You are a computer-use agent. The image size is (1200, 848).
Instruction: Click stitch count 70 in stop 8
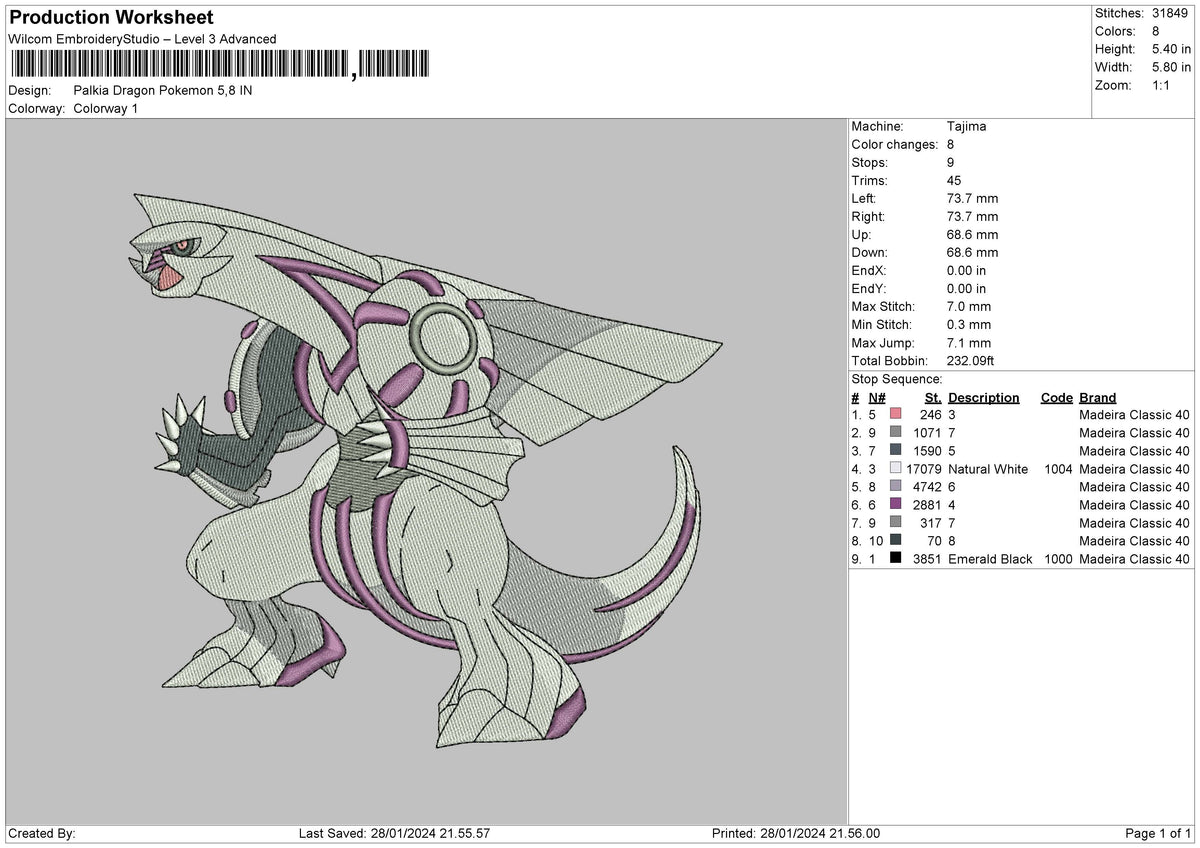(935, 541)
